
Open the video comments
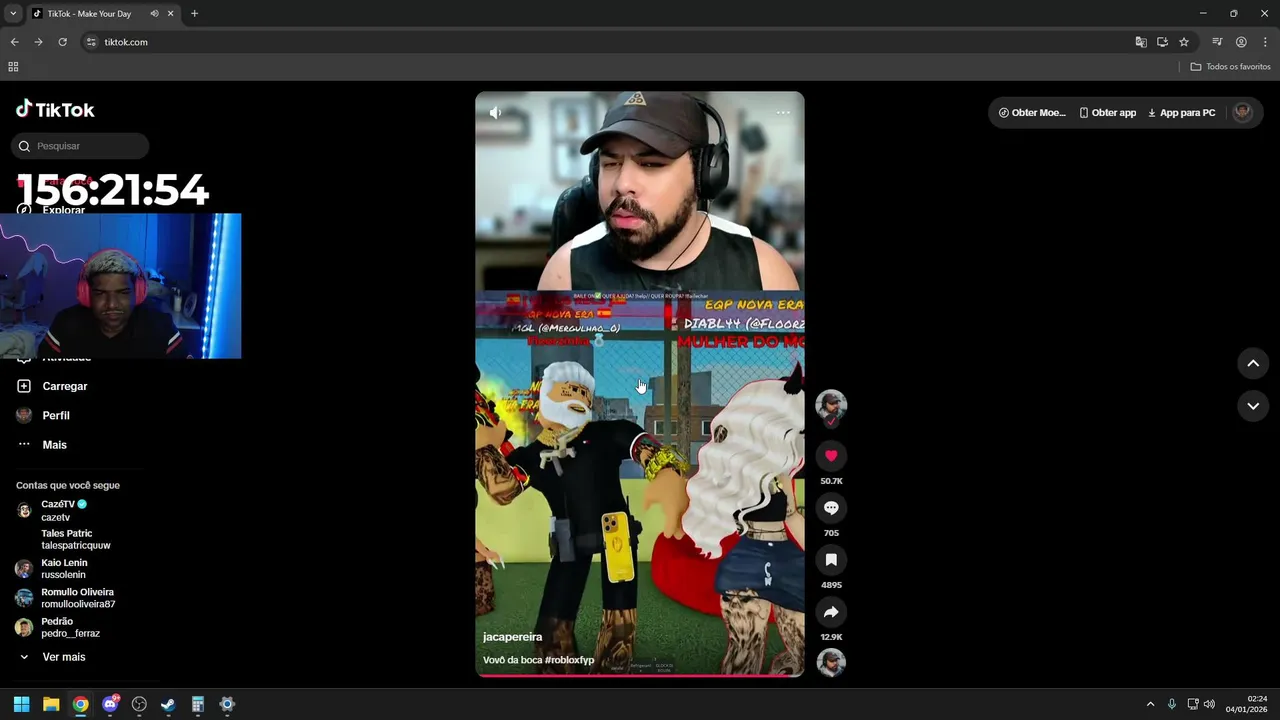coord(831,508)
